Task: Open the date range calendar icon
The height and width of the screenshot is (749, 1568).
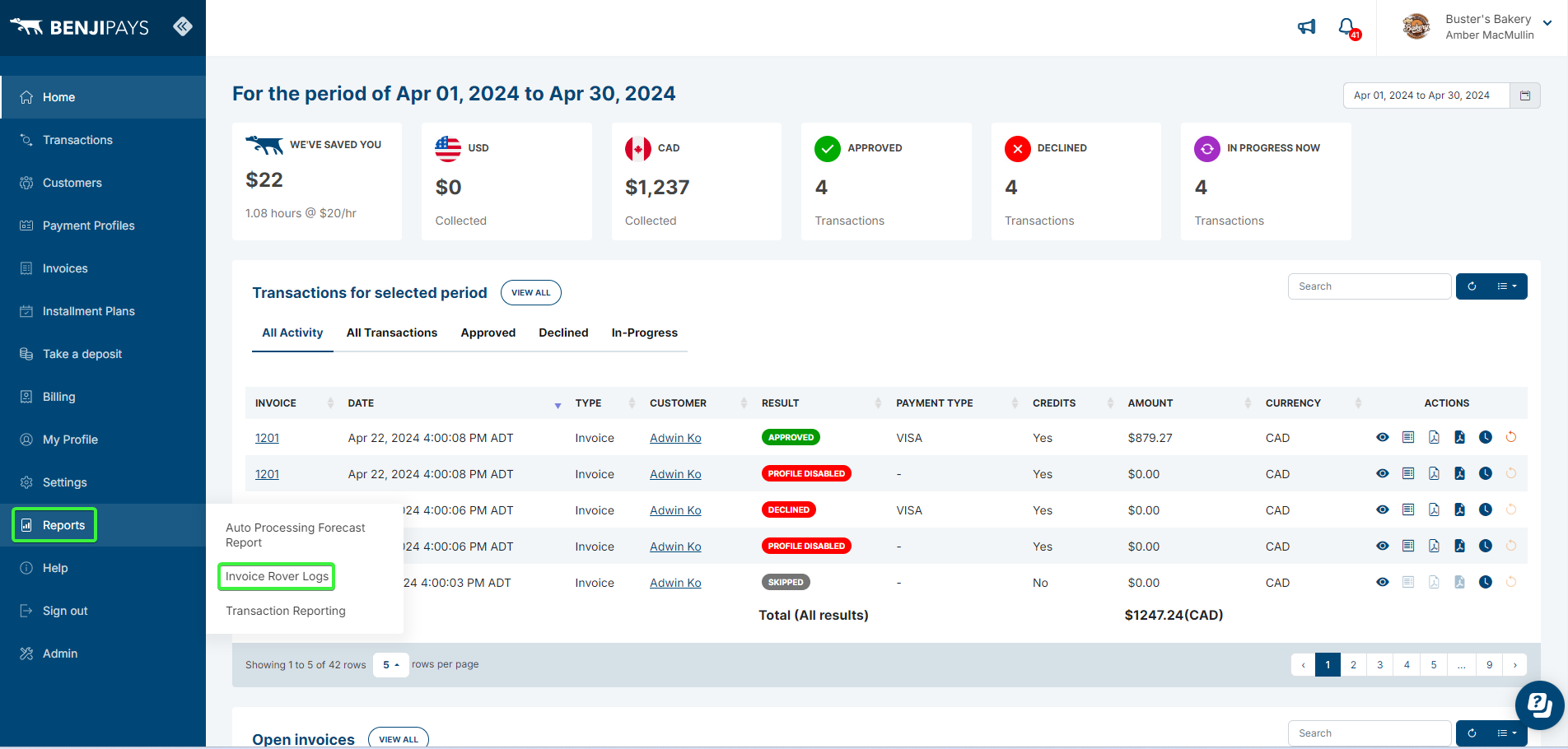Action: click(1524, 95)
